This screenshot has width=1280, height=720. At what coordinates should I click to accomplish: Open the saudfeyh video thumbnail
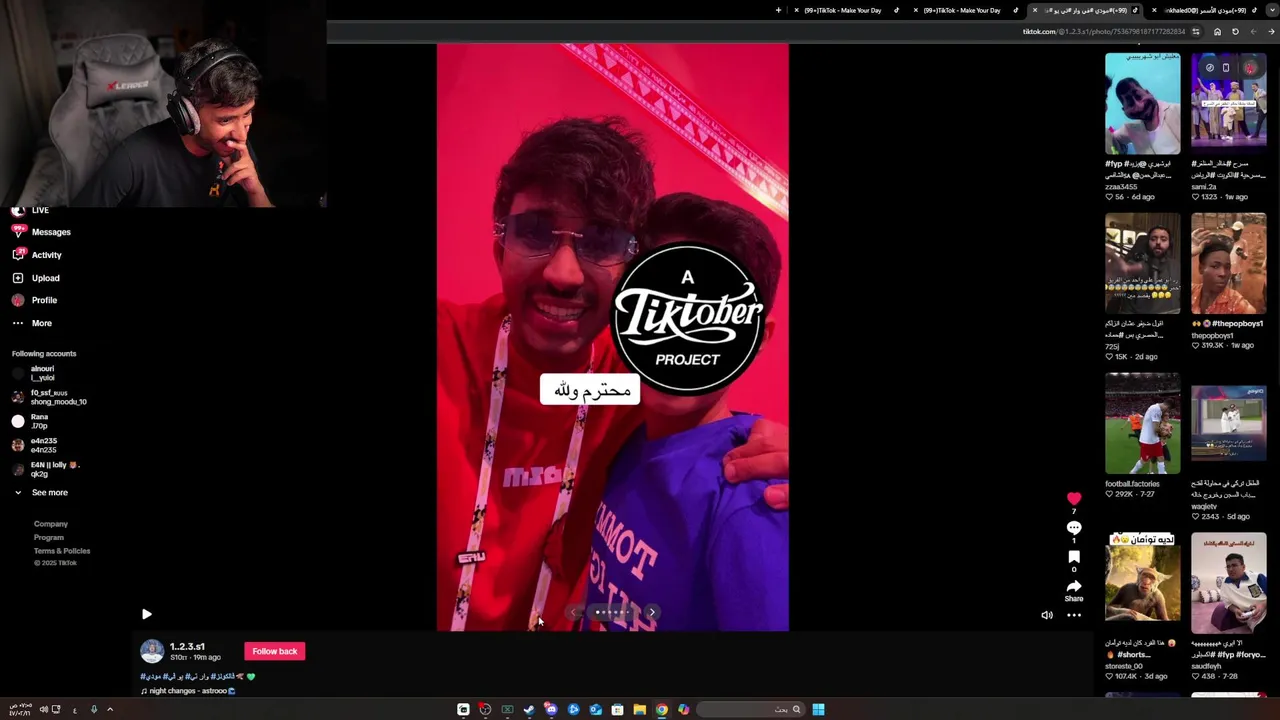coord(1228,583)
